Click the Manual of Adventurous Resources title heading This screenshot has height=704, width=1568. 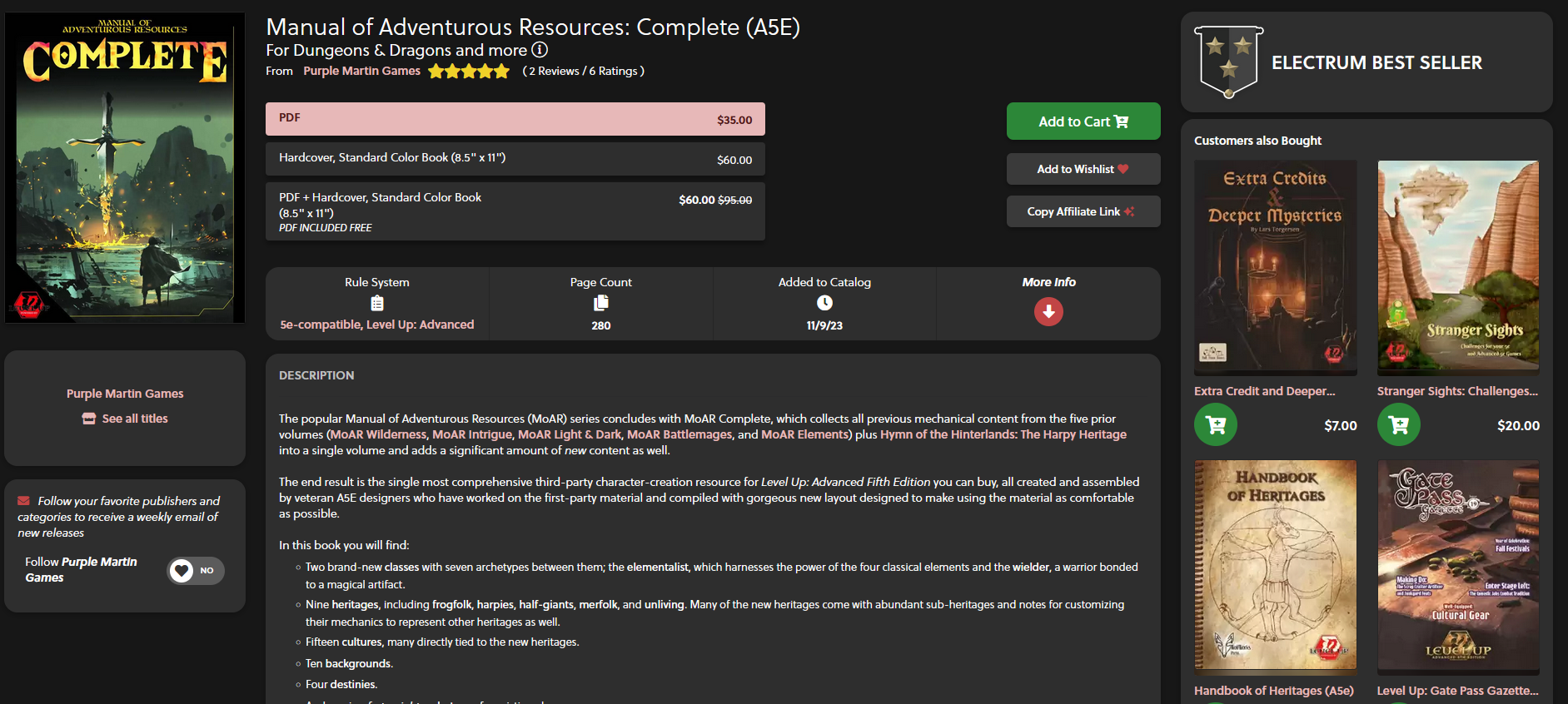[533, 27]
